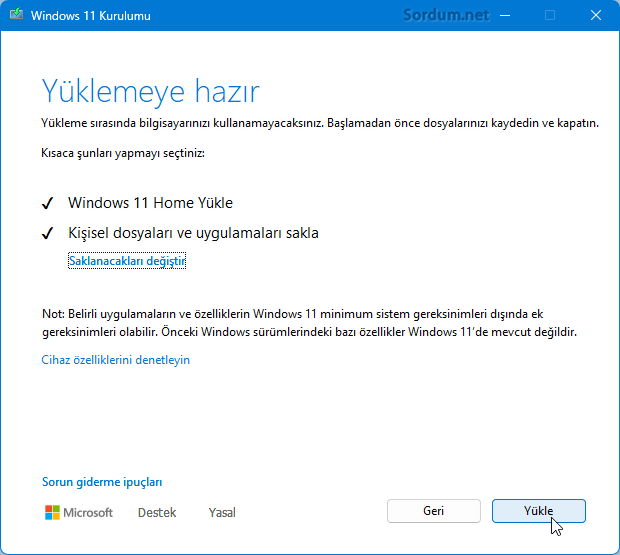Go back with the Geri button
Viewport: 620px width, 555px height.
coord(434,511)
